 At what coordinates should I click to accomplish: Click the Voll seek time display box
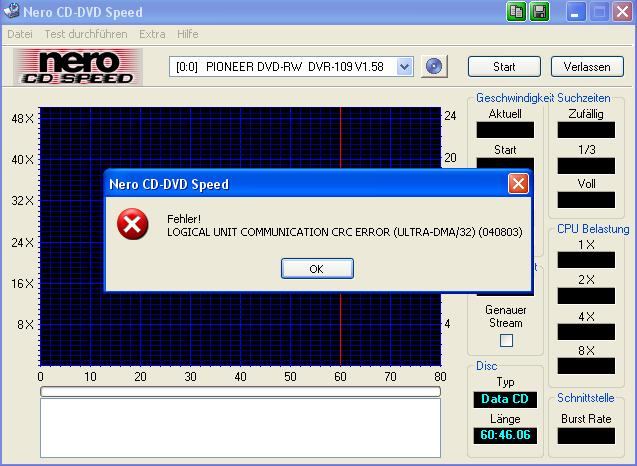586,200
